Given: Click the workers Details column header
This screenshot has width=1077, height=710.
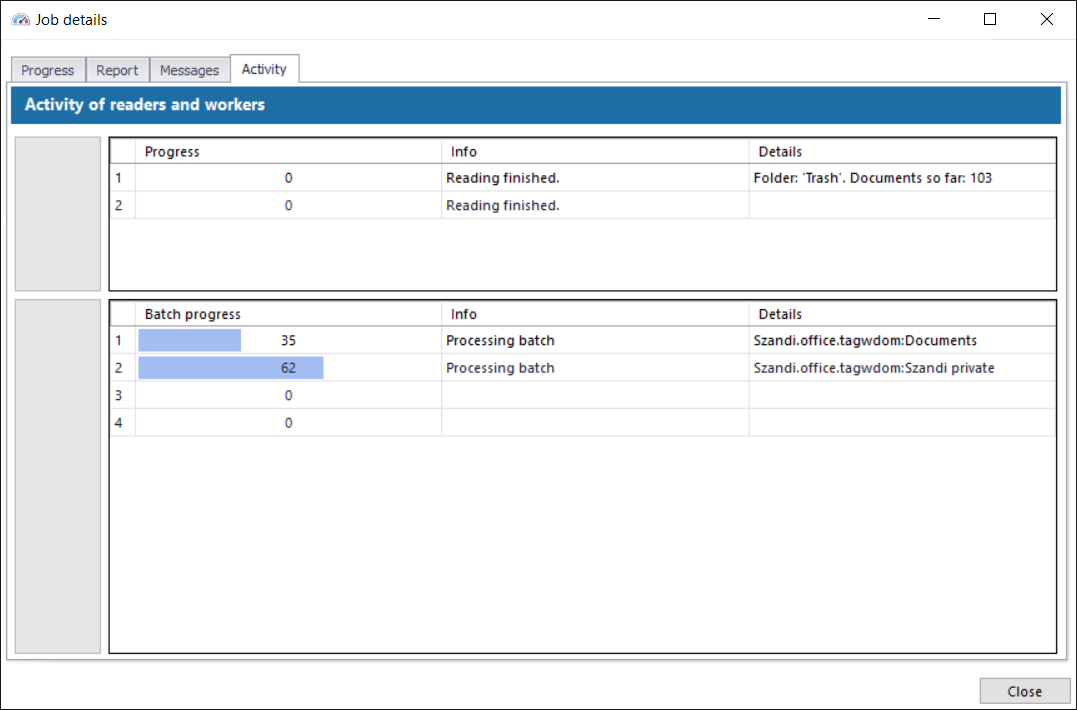Looking at the screenshot, I should [x=901, y=314].
